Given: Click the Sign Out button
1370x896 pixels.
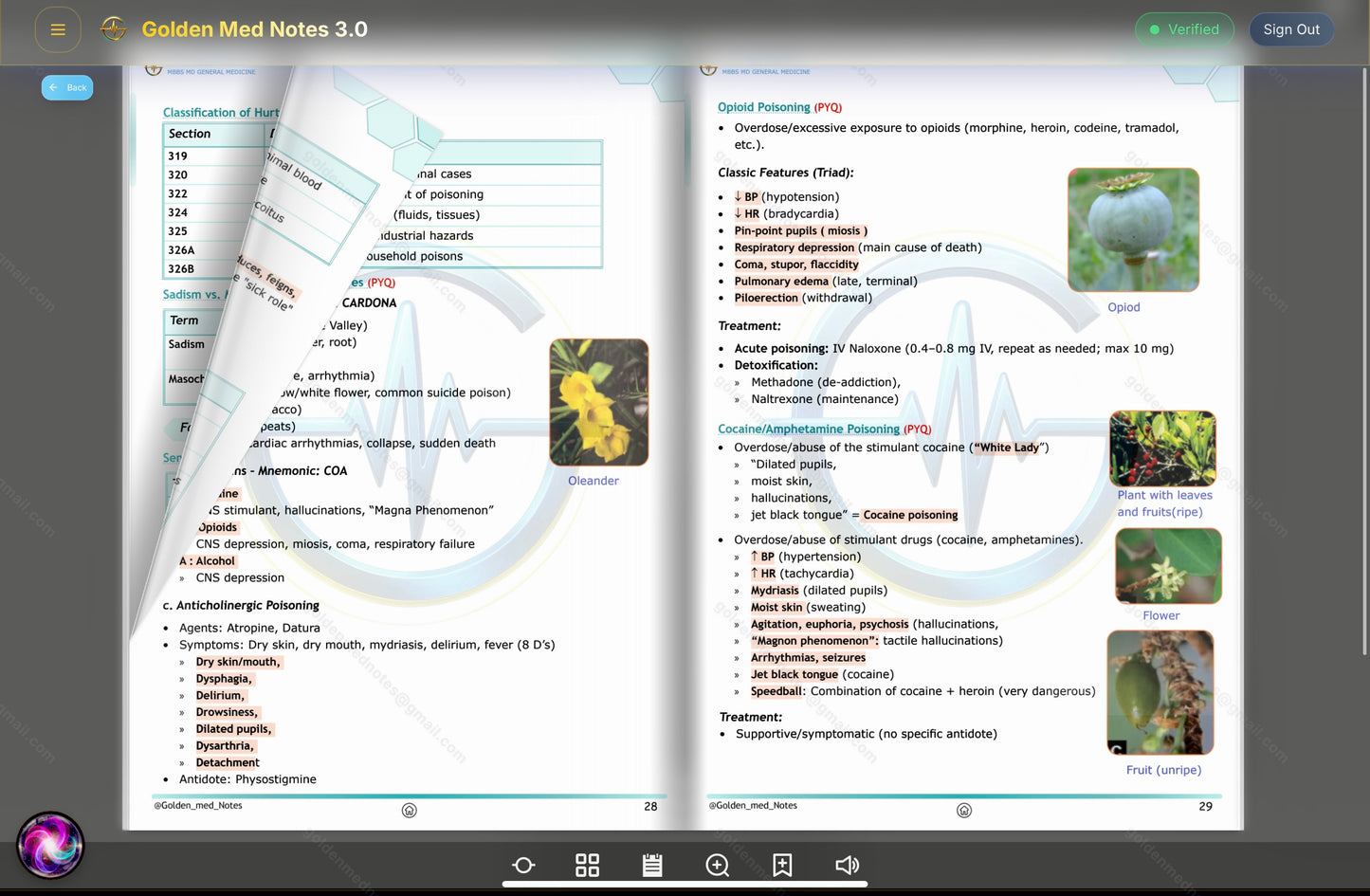Looking at the screenshot, I should coord(1291,29).
